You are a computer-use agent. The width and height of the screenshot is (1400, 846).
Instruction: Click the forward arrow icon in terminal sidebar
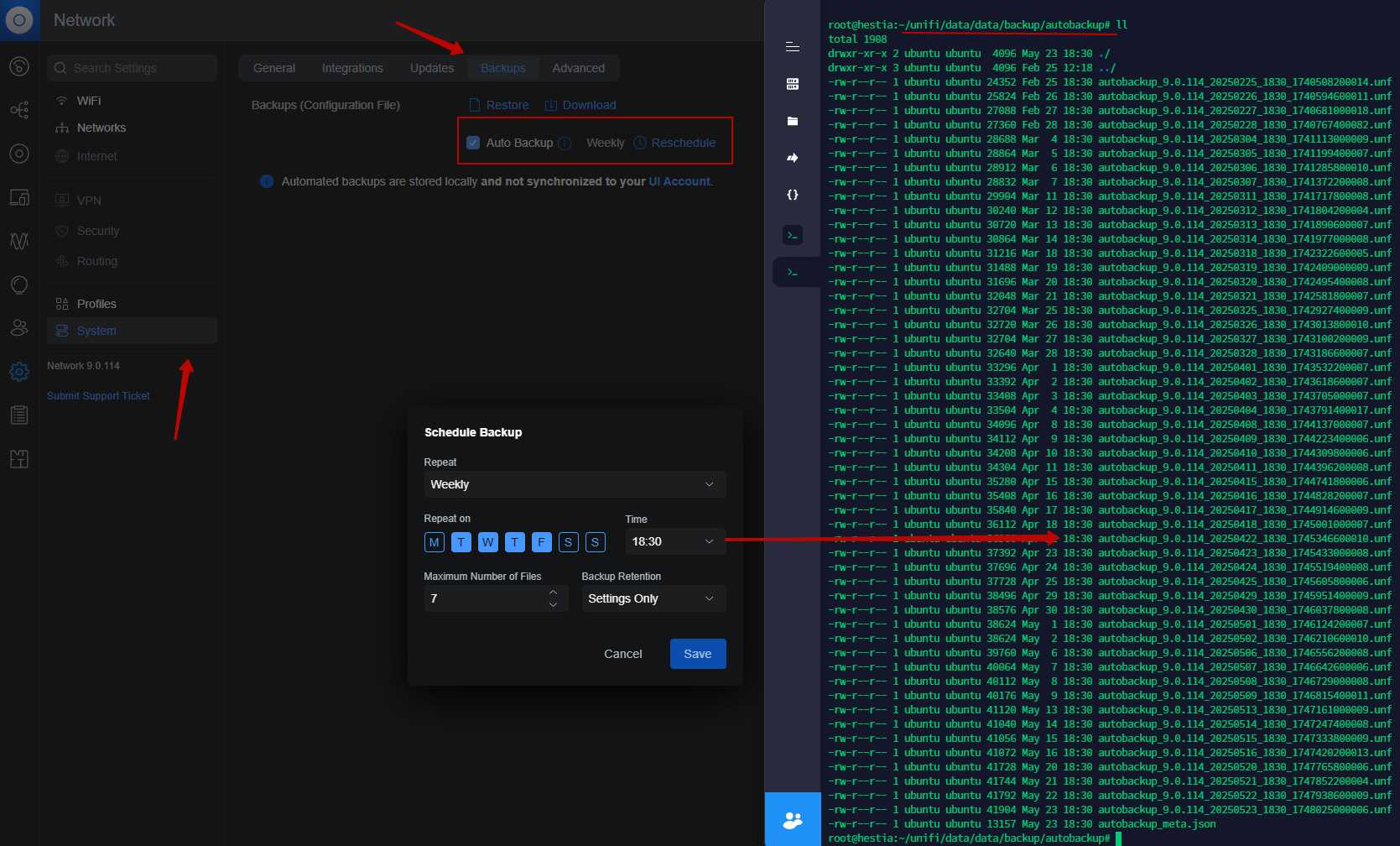(x=792, y=158)
